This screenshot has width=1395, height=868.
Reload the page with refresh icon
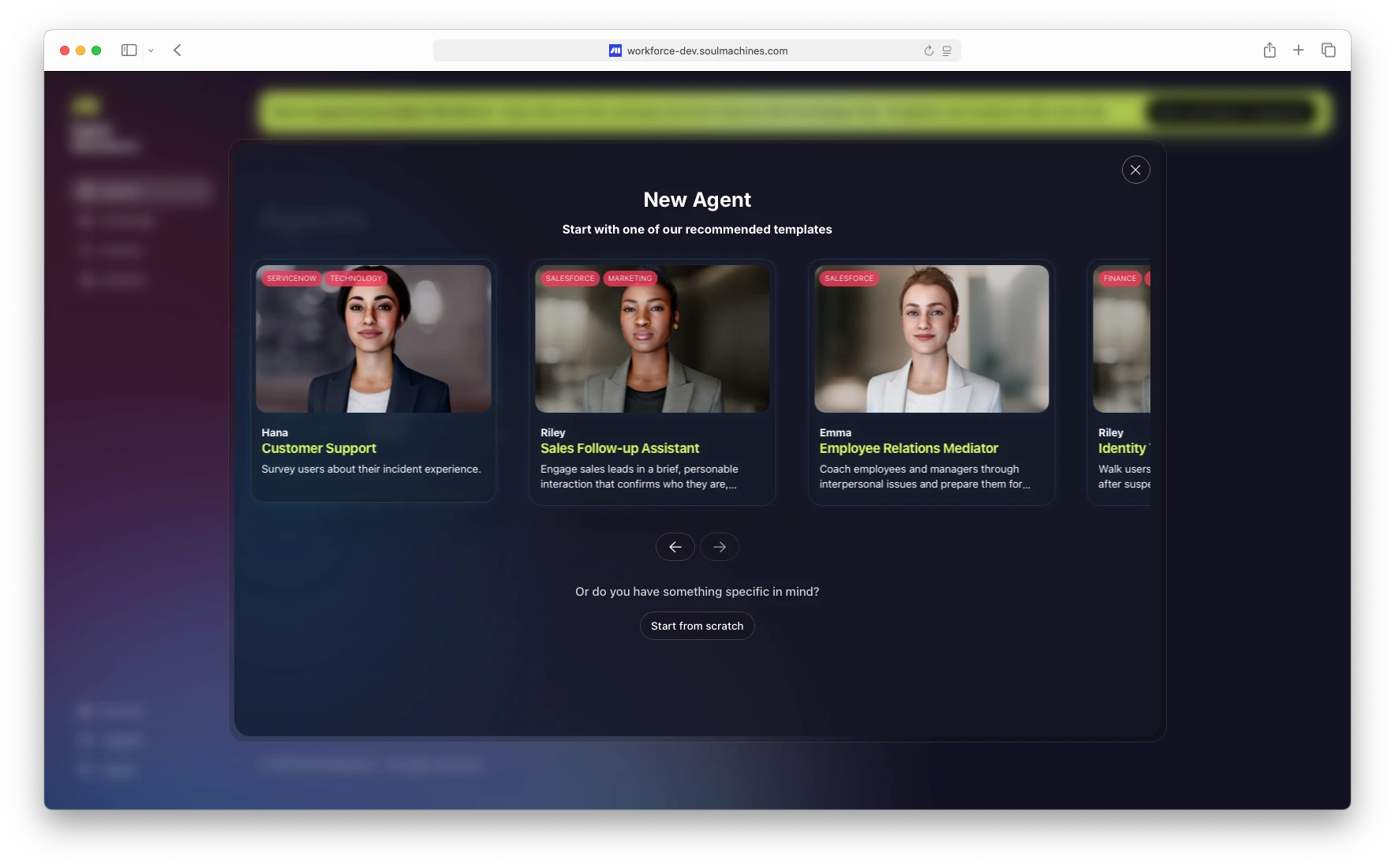[x=929, y=51]
